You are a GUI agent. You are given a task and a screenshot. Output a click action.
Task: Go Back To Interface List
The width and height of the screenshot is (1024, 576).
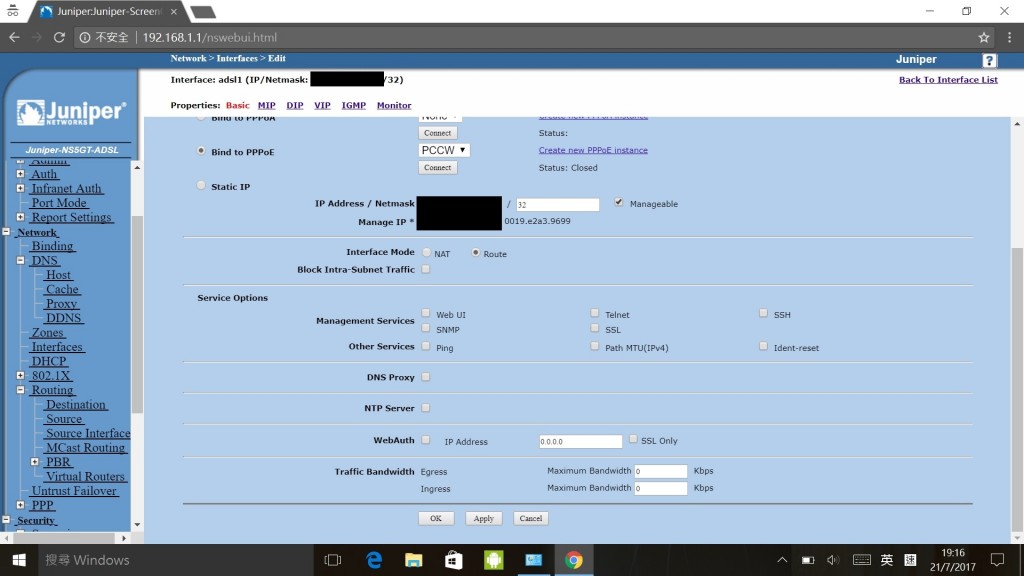pyautogui.click(x=948, y=80)
